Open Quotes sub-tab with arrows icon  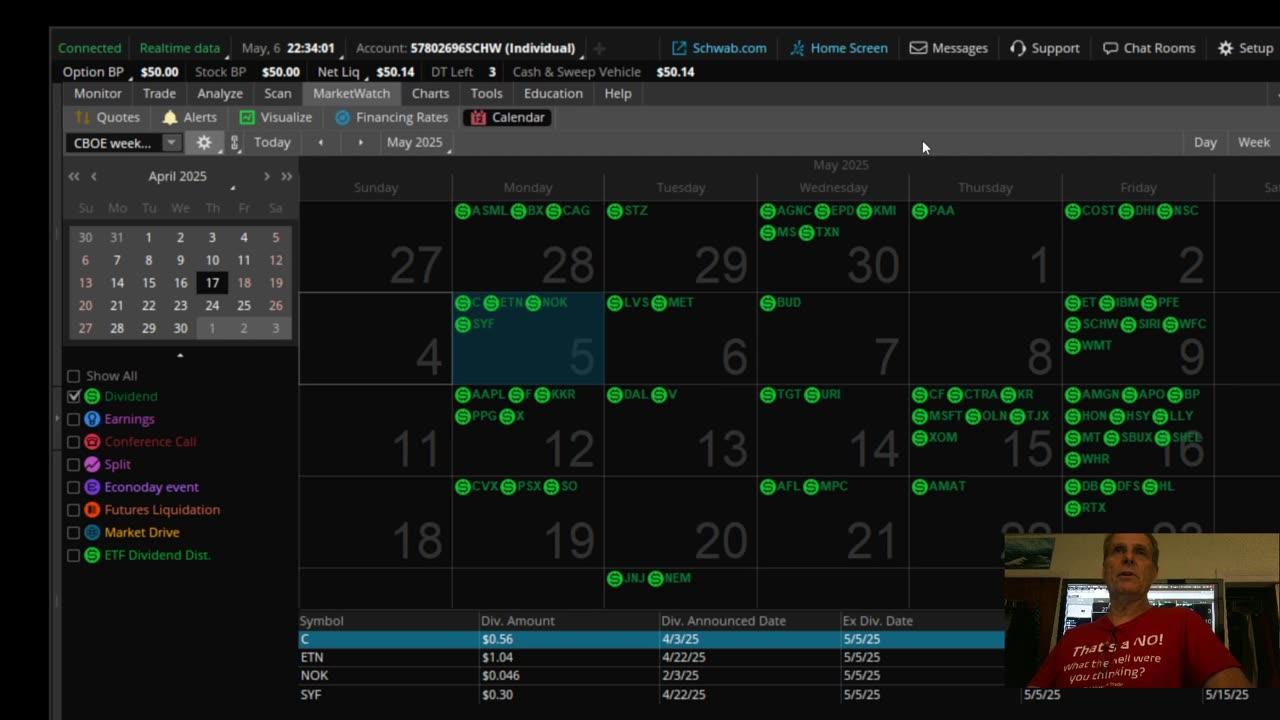tap(107, 117)
